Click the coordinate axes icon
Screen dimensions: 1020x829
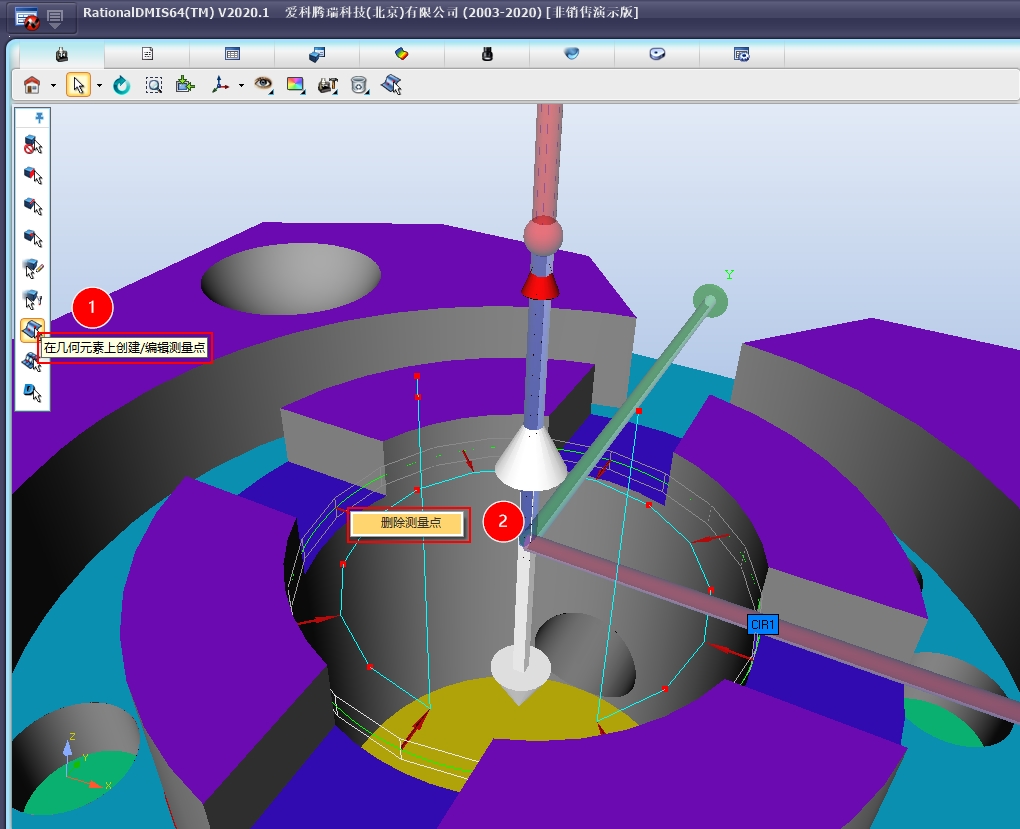(221, 85)
